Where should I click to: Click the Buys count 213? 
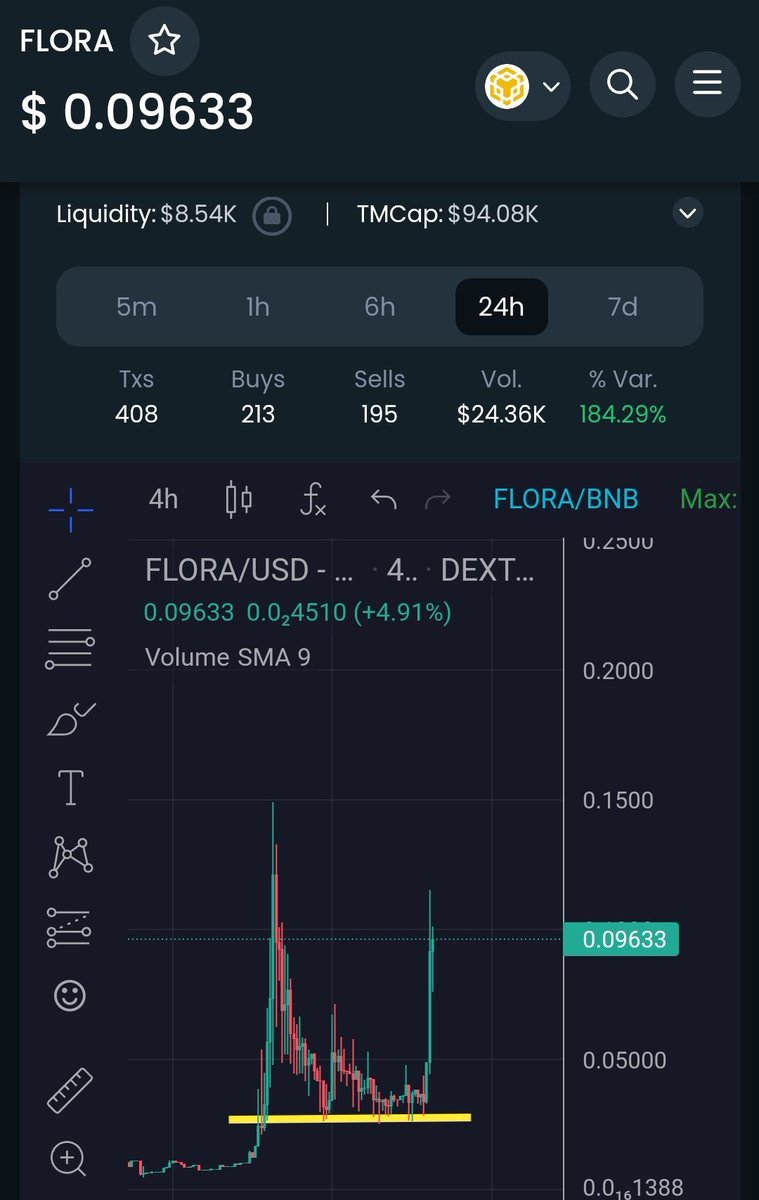click(x=258, y=414)
